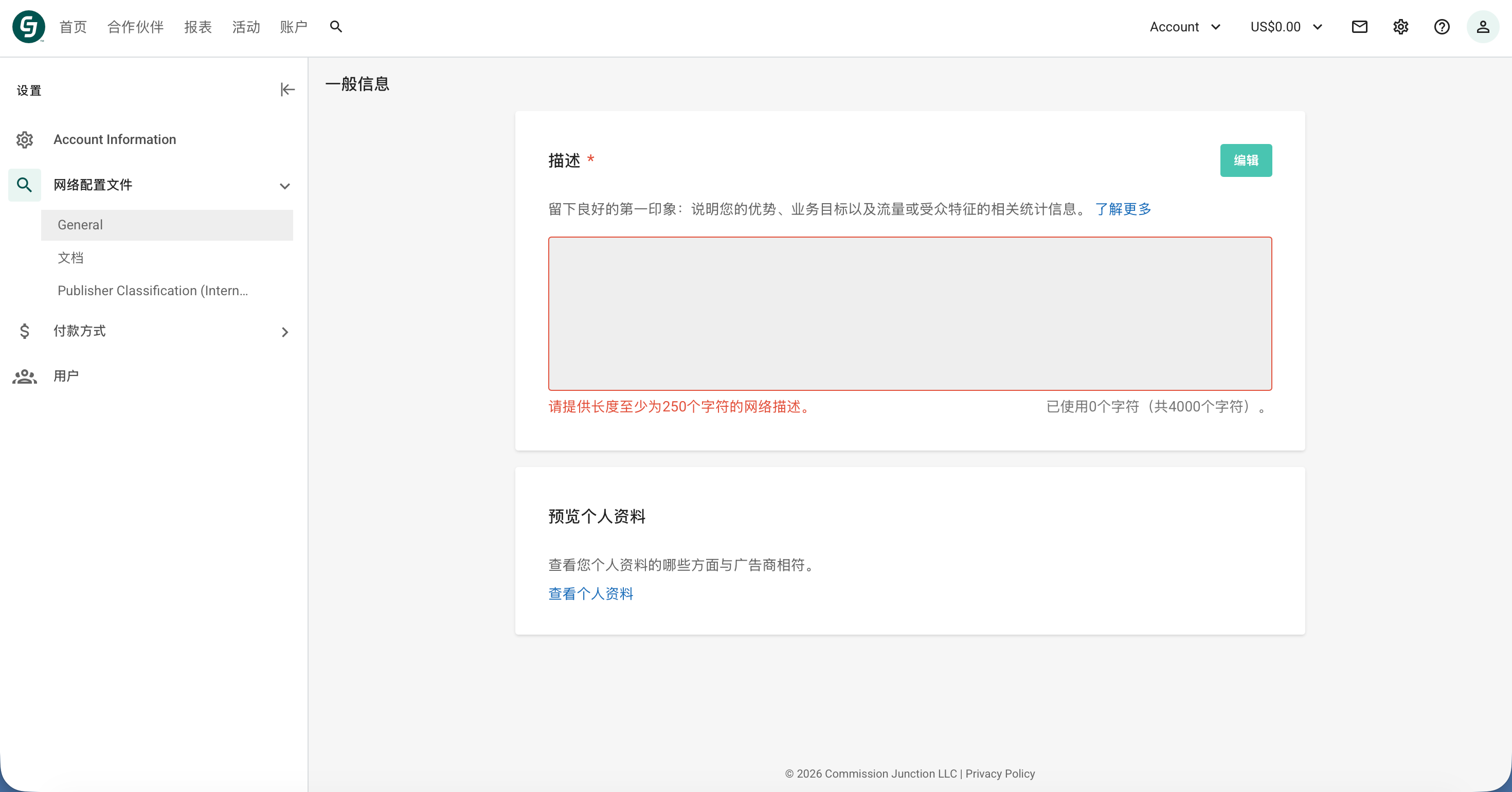Viewport: 1512px width, 792px height.
Task: Expand the 付款方式 section chevron
Action: coord(285,332)
